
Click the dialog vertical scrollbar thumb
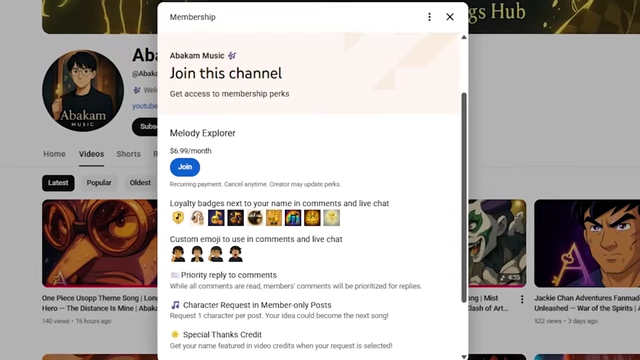(464, 198)
